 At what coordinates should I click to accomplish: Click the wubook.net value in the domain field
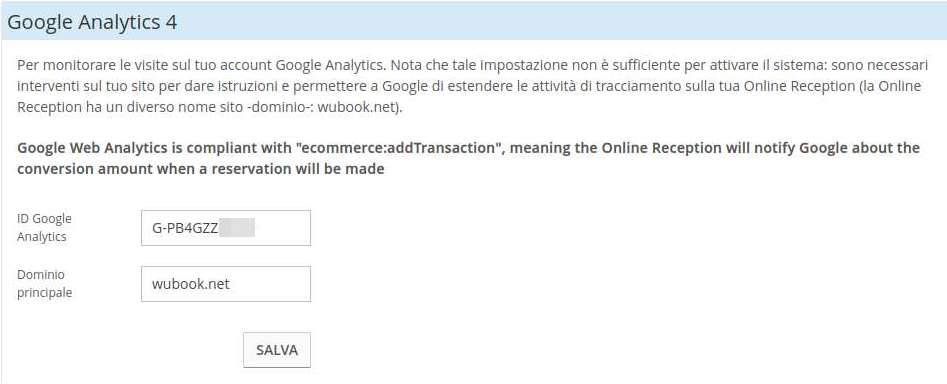pos(191,284)
